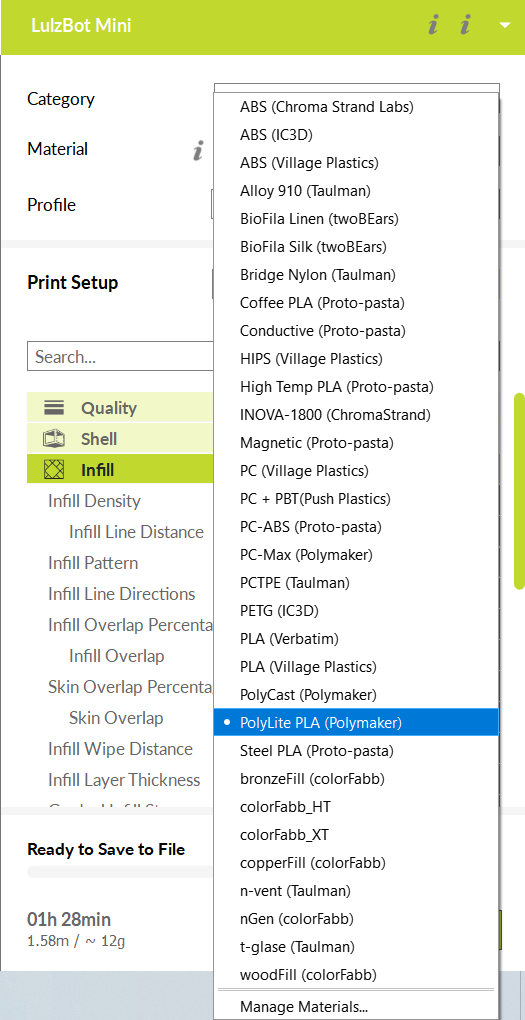Choose PLA (Verbatim) material
The width and height of the screenshot is (525, 1020).
(357, 638)
